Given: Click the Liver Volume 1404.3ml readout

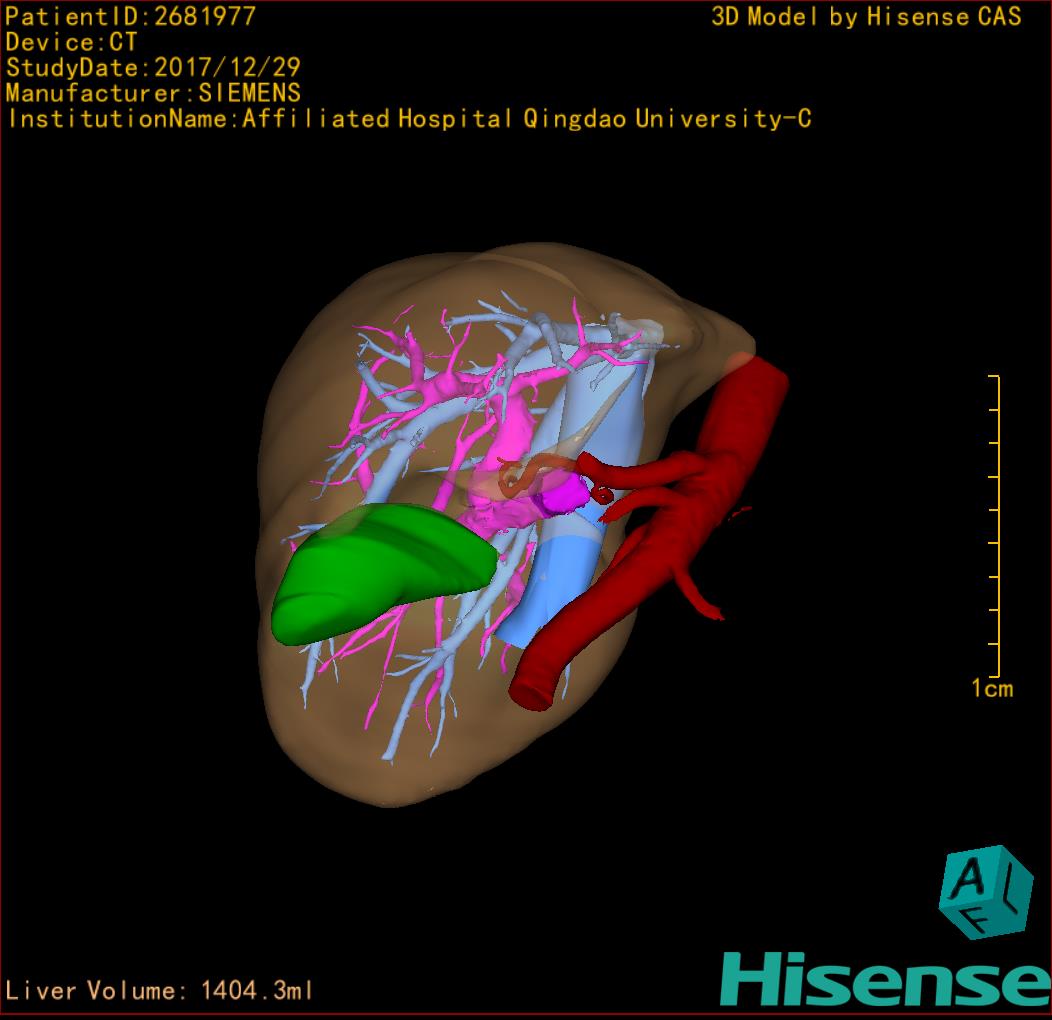Looking at the screenshot, I should [x=160, y=991].
